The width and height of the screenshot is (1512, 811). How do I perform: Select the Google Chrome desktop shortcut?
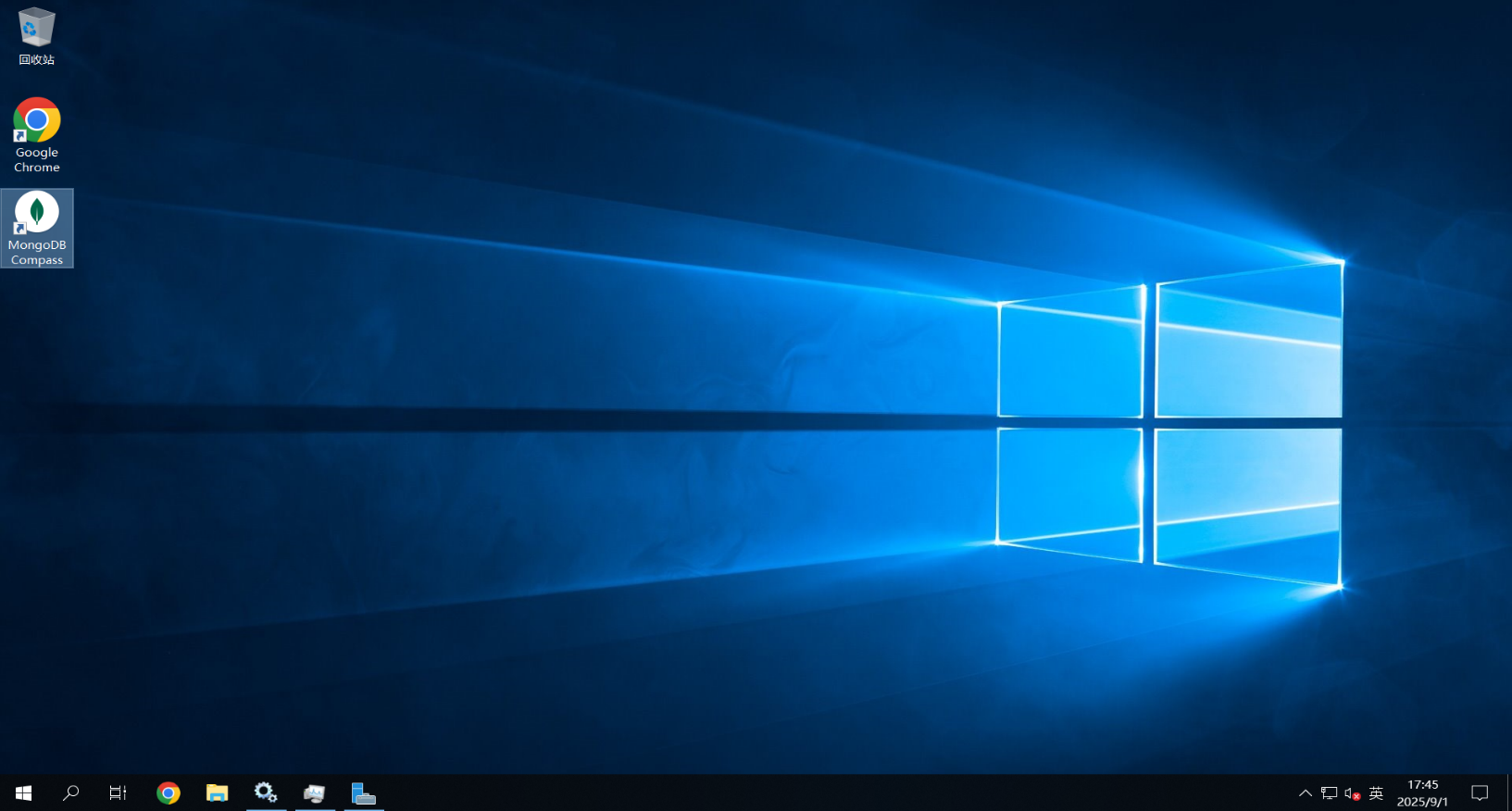[36, 135]
